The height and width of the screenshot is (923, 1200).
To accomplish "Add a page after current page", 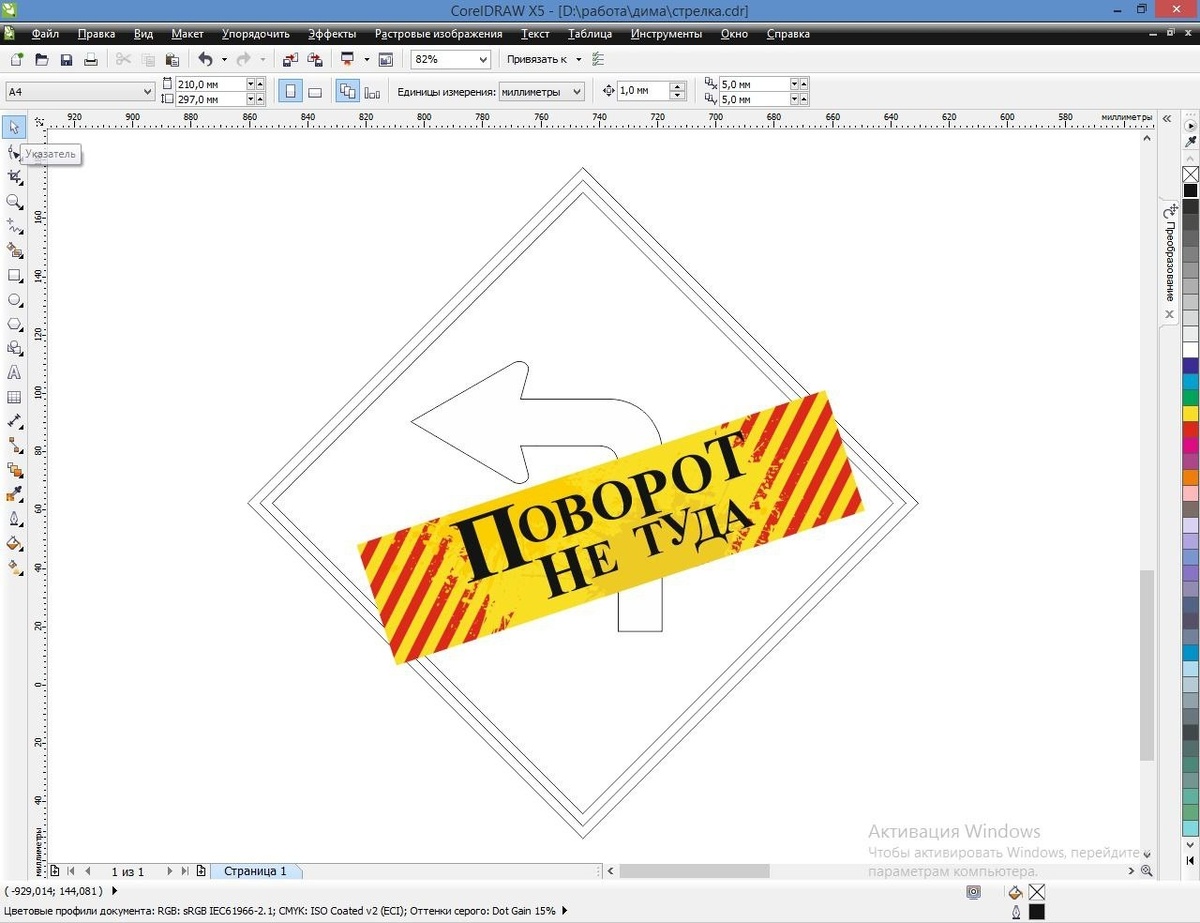I will point(202,871).
